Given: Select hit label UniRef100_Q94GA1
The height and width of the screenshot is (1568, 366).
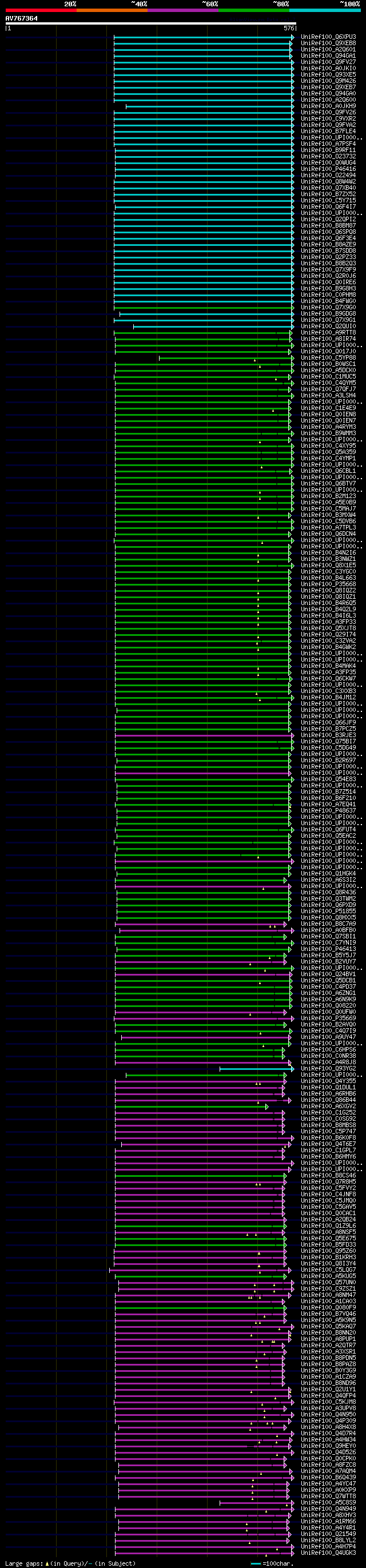Looking at the screenshot, I should coord(329,56).
